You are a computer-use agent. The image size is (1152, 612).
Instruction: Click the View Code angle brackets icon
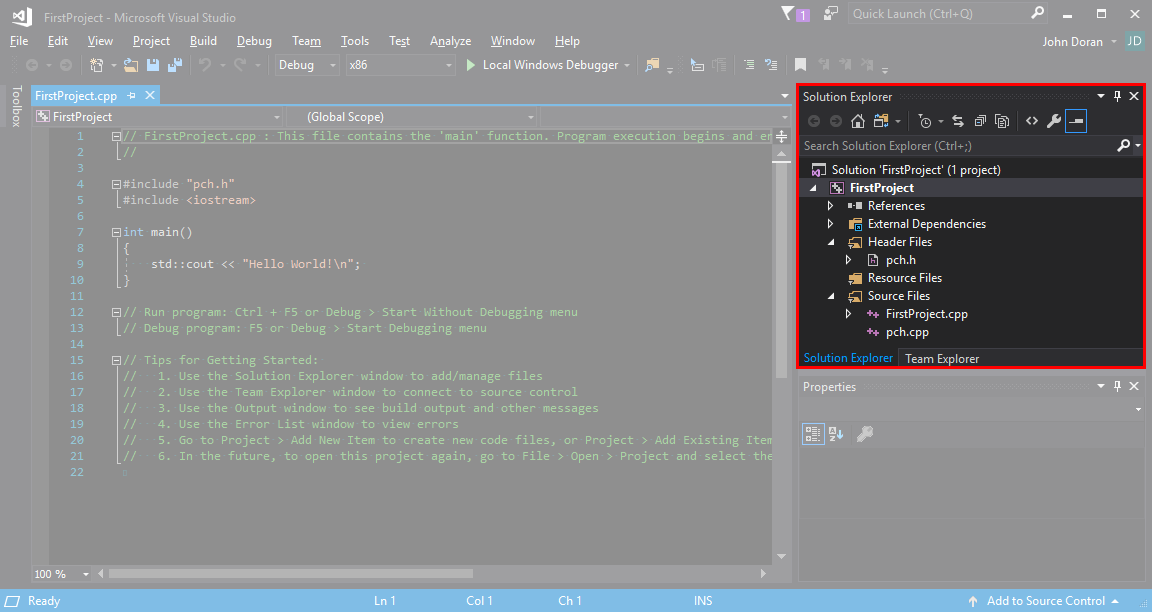[1032, 121]
